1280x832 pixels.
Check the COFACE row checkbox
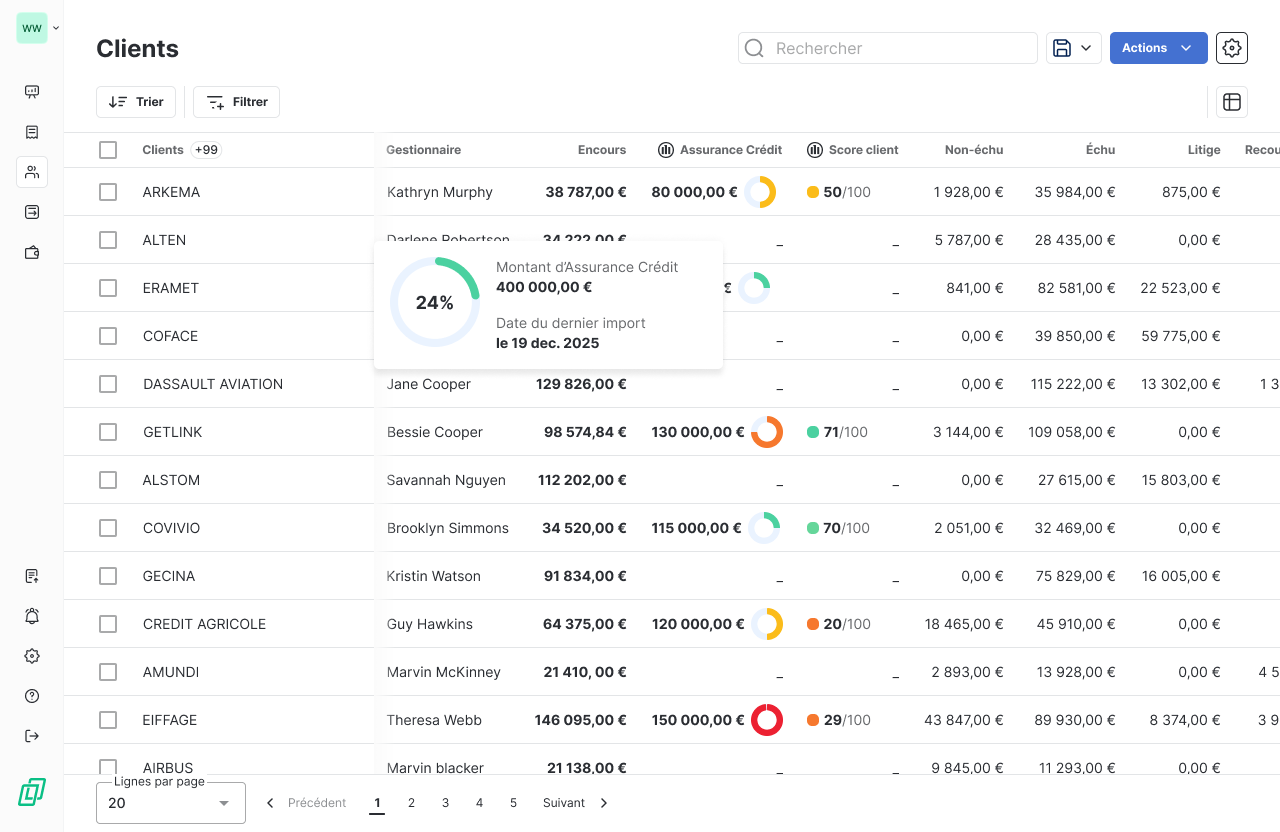108,336
